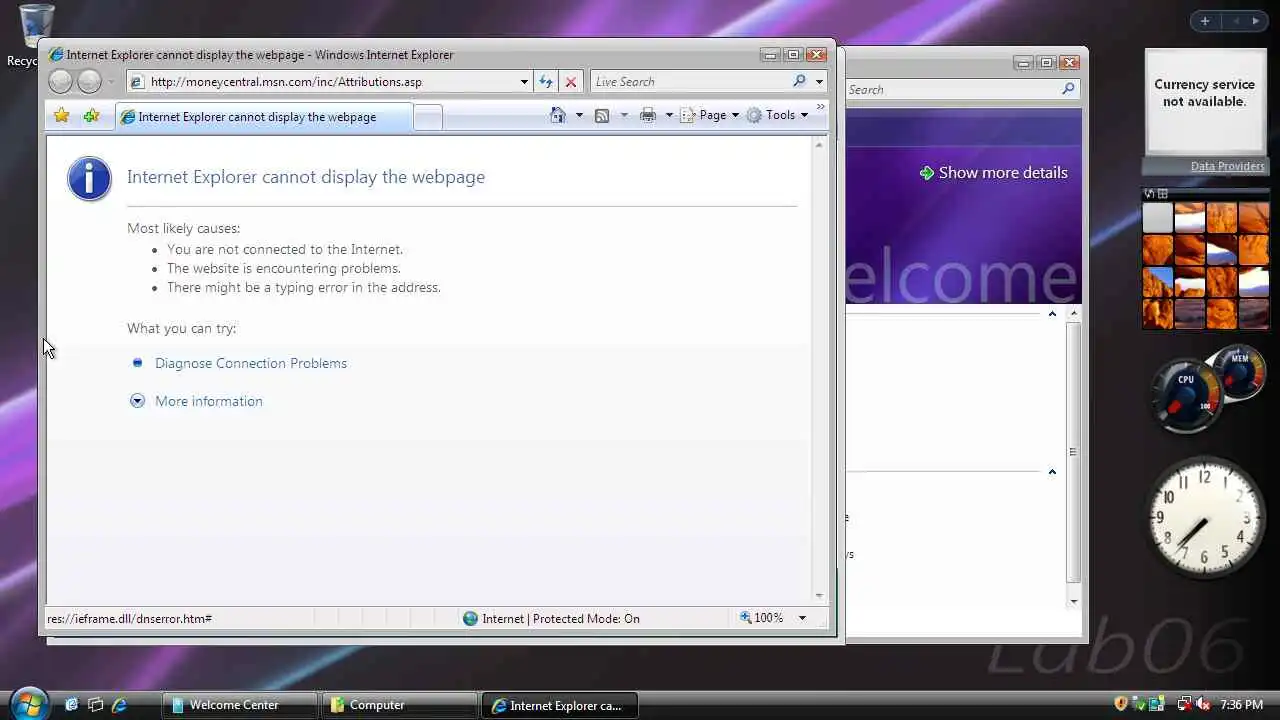1280x720 pixels.
Task: Click the status bar URL res://ieframe.dll/dnserror.htm#
Action: click(x=129, y=619)
